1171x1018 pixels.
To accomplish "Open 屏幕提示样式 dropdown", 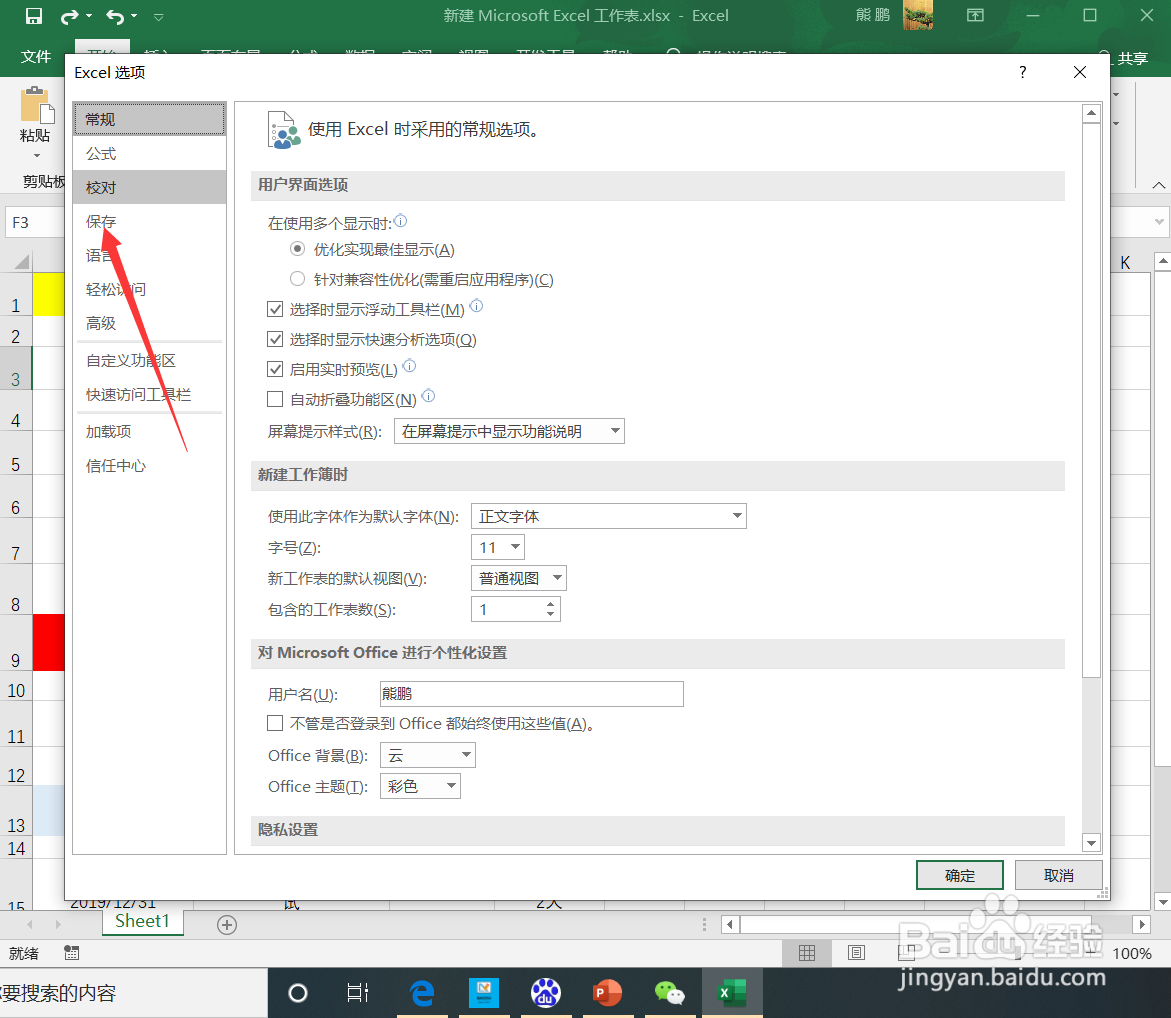I will 509,431.
